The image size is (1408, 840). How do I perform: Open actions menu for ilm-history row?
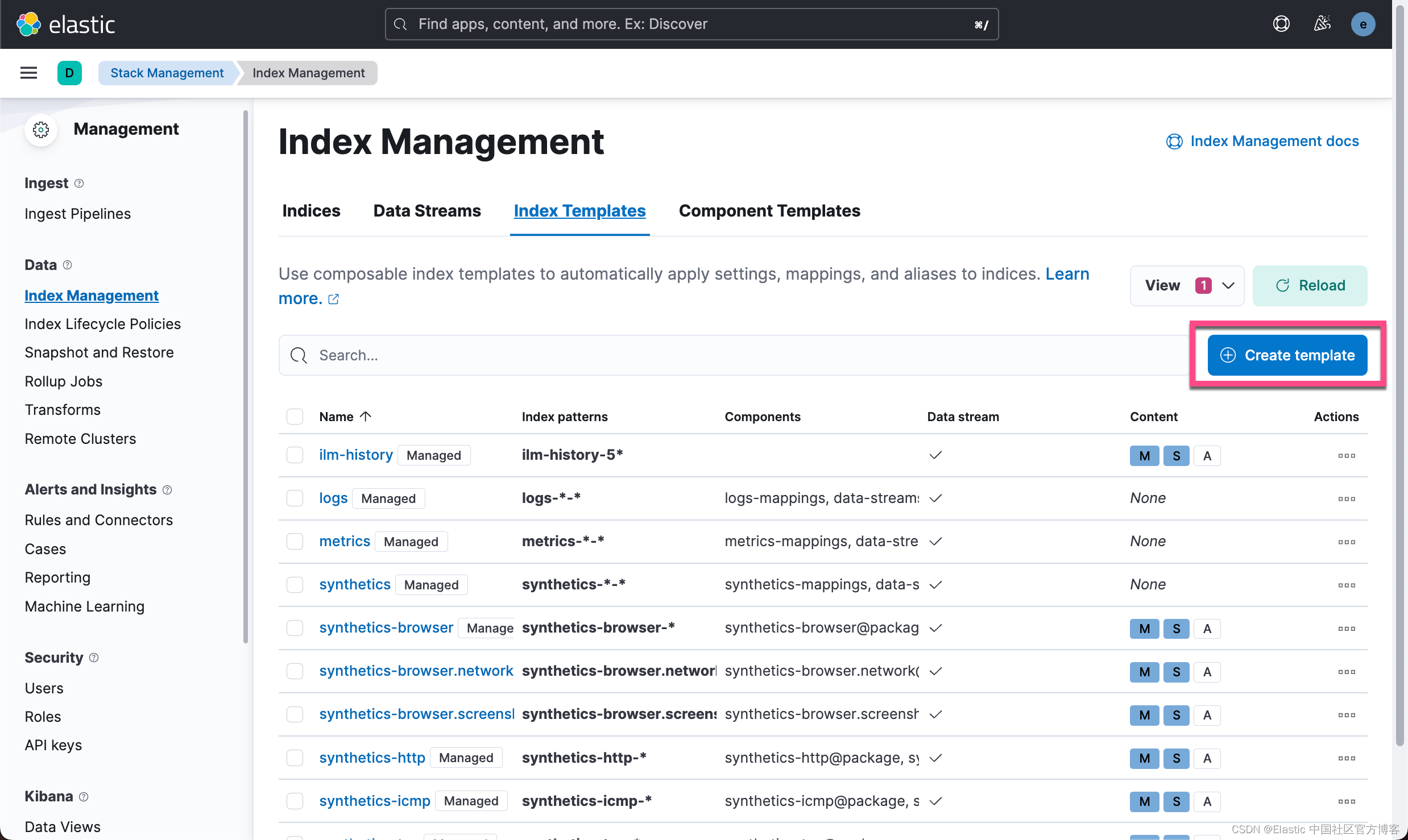tap(1346, 455)
